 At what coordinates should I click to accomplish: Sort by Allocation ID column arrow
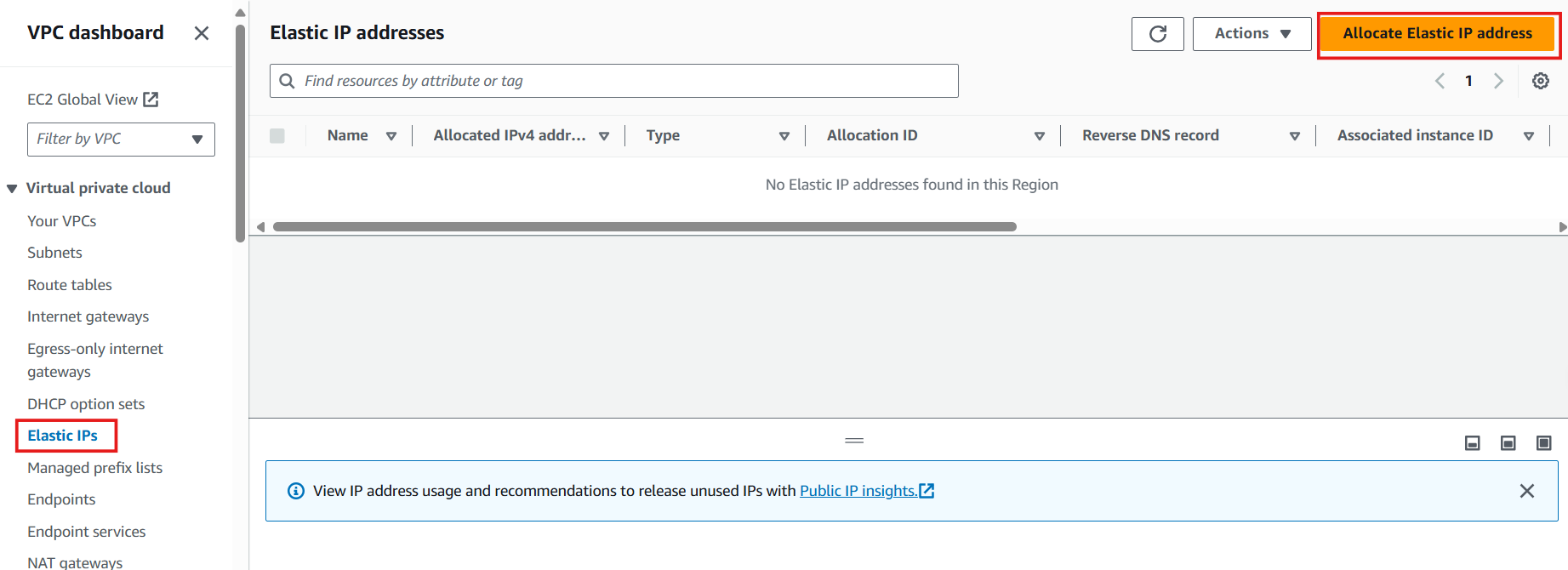point(1039,136)
